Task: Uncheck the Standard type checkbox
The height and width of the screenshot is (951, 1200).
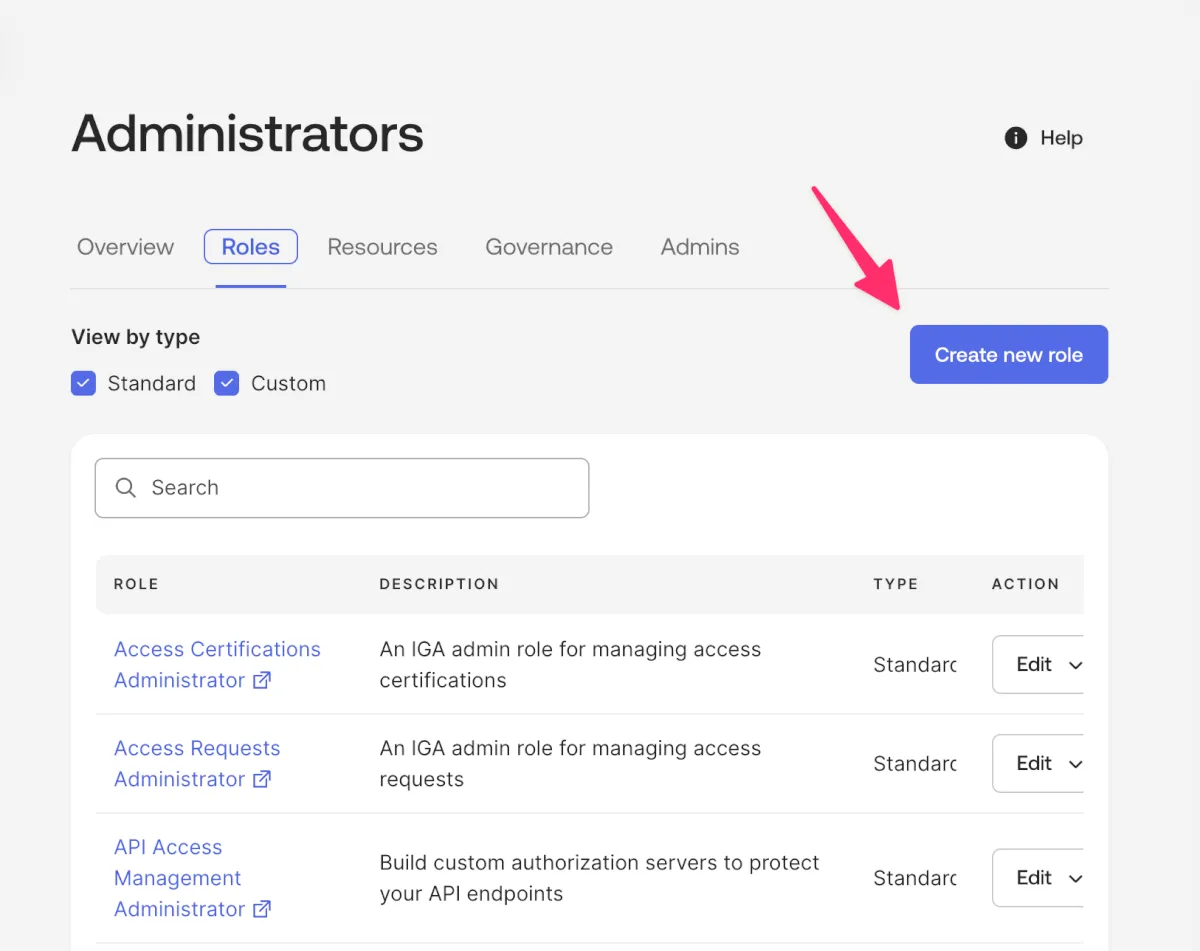Action: point(83,384)
